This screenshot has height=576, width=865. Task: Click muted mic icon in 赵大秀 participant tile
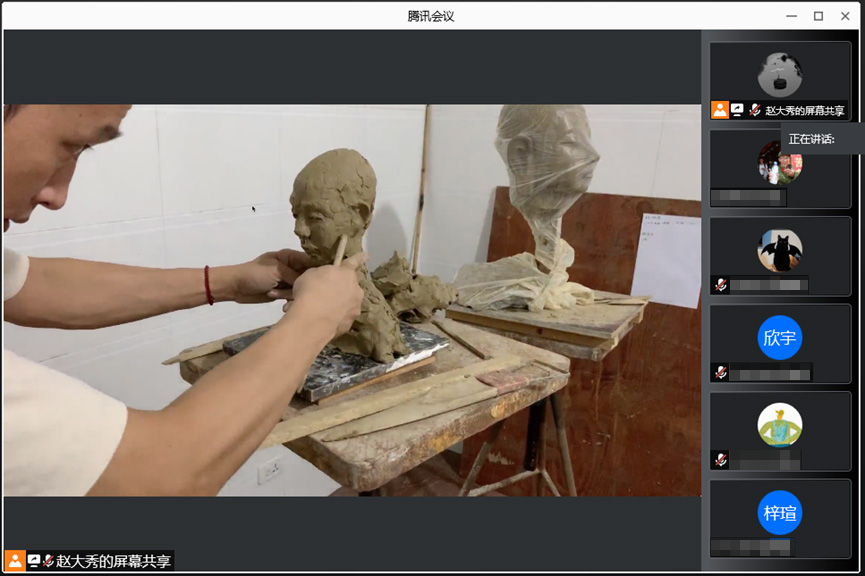point(754,110)
